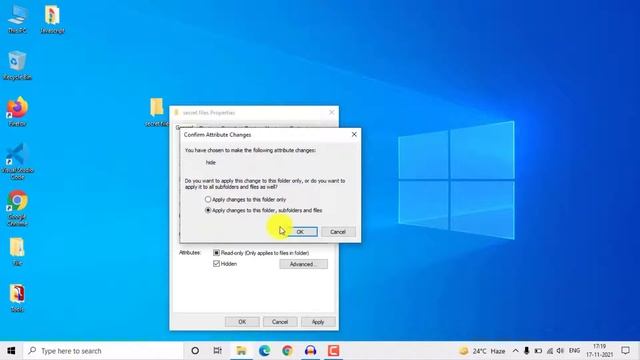Click the battery tray icon

point(538,351)
